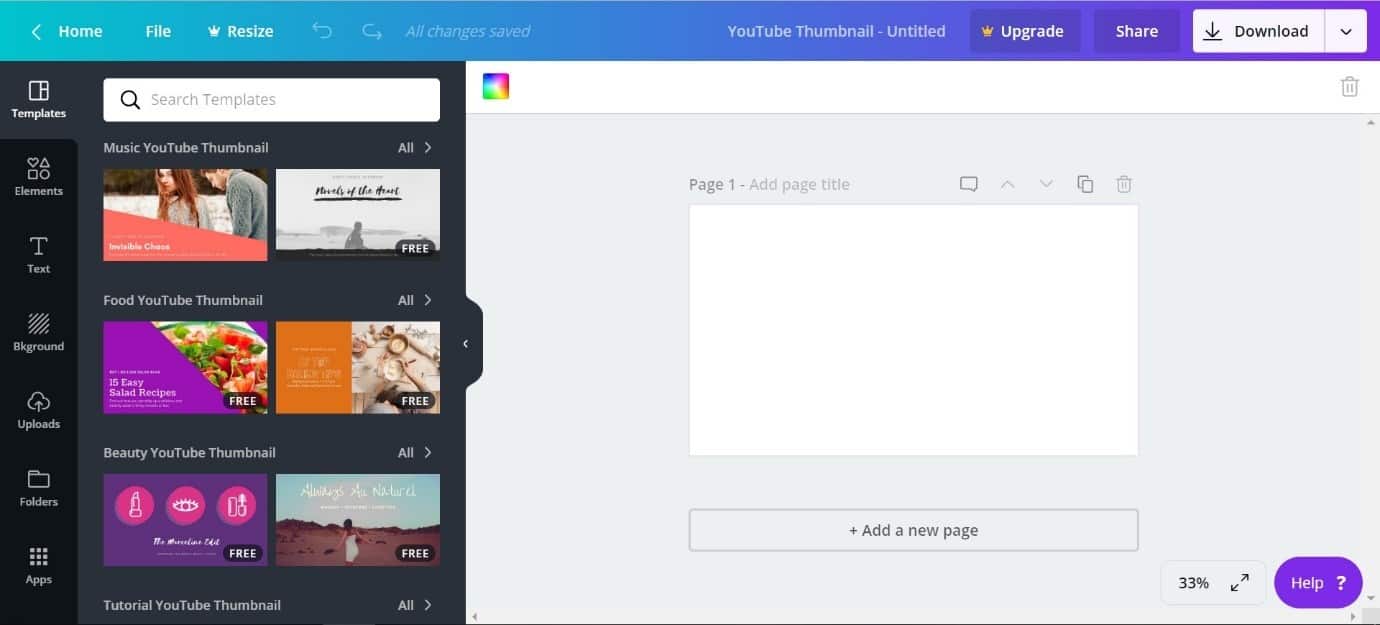Click the 'Food YouTube Thumbnail' heading
Screen dimensions: 1380x625
click(183, 300)
